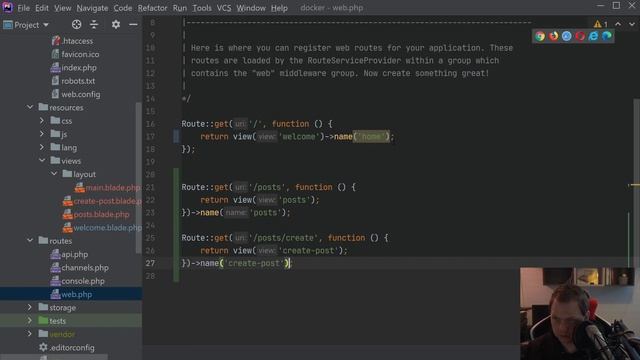Screen dimensions: 640x360
Task: Open the Tools menu
Action: pos(202,8)
